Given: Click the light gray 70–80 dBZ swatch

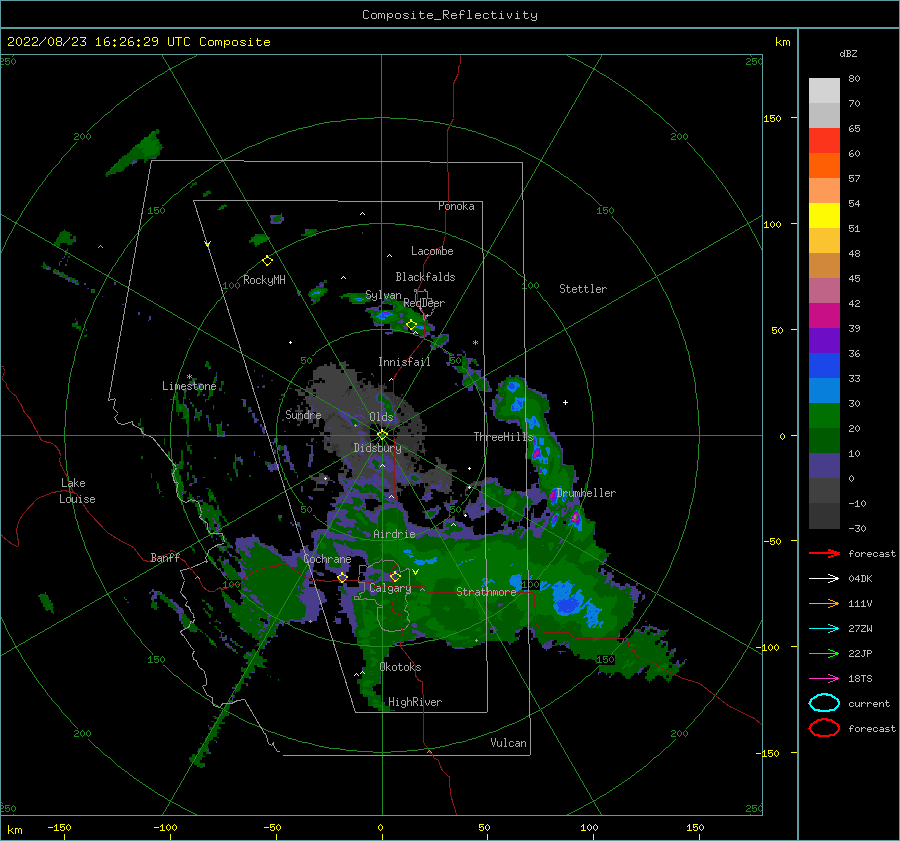Looking at the screenshot, I should [824, 91].
